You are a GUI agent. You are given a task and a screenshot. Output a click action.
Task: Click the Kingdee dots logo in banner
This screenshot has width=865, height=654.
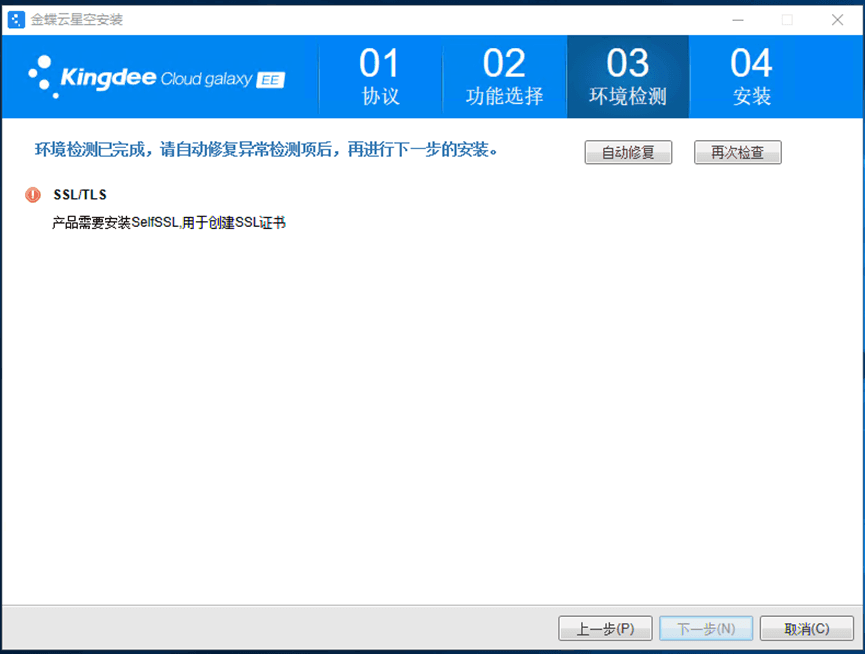(x=43, y=76)
